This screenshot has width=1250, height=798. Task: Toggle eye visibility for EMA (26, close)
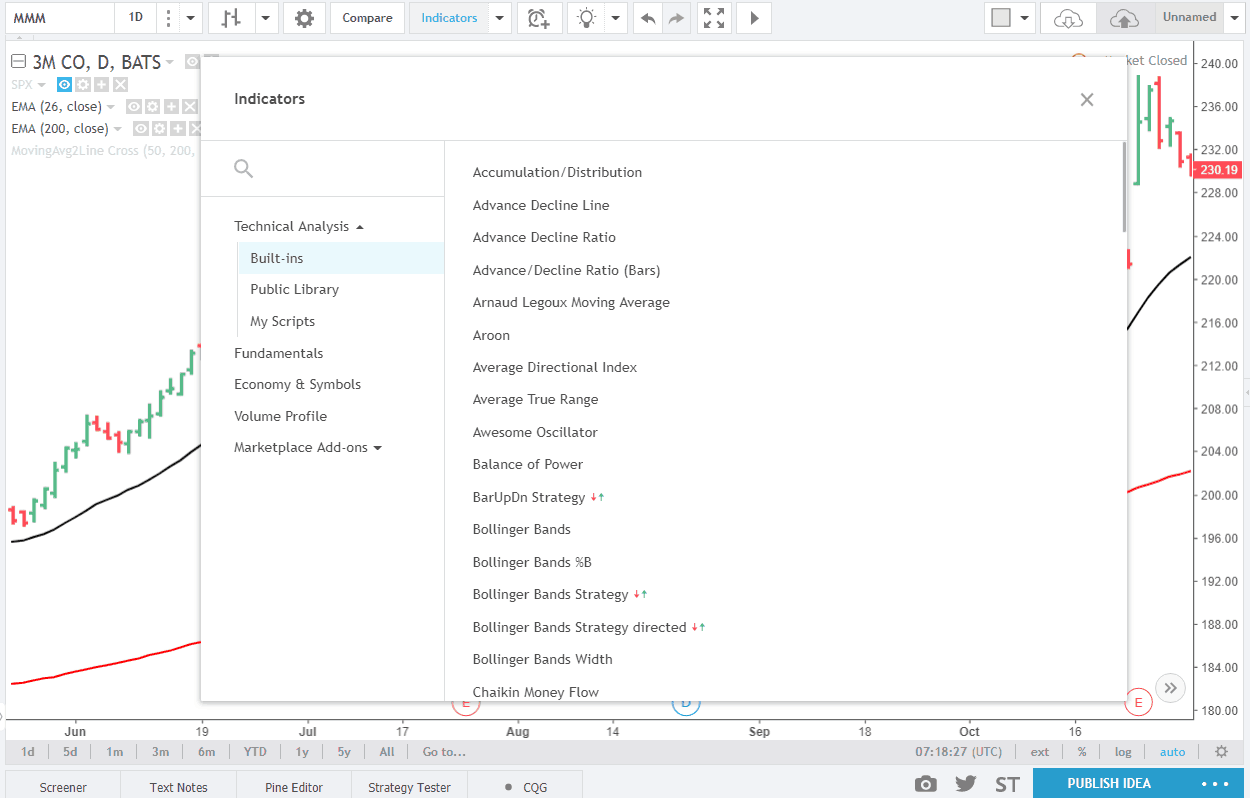pyautogui.click(x=134, y=107)
